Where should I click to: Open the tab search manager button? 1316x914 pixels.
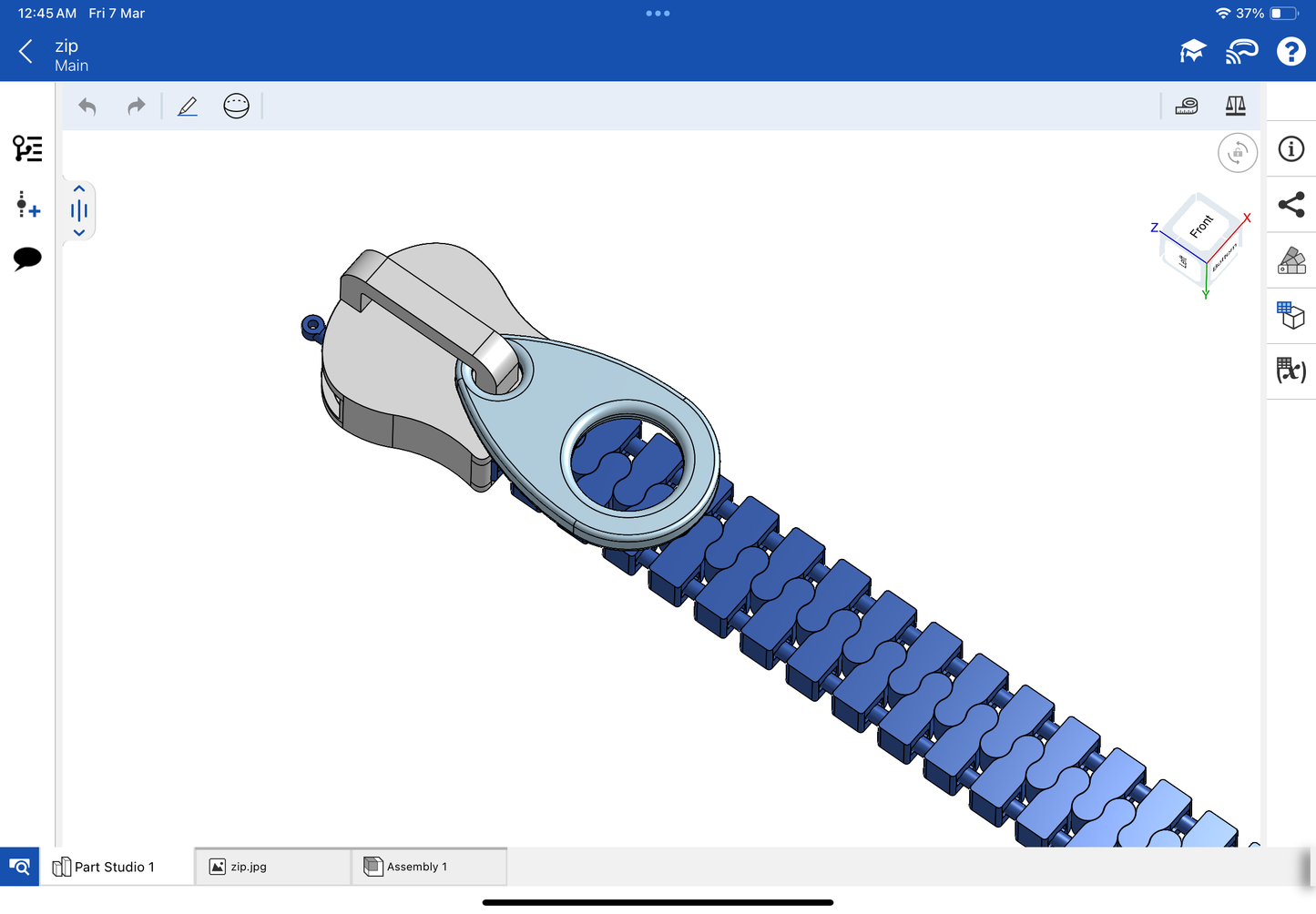[19, 867]
